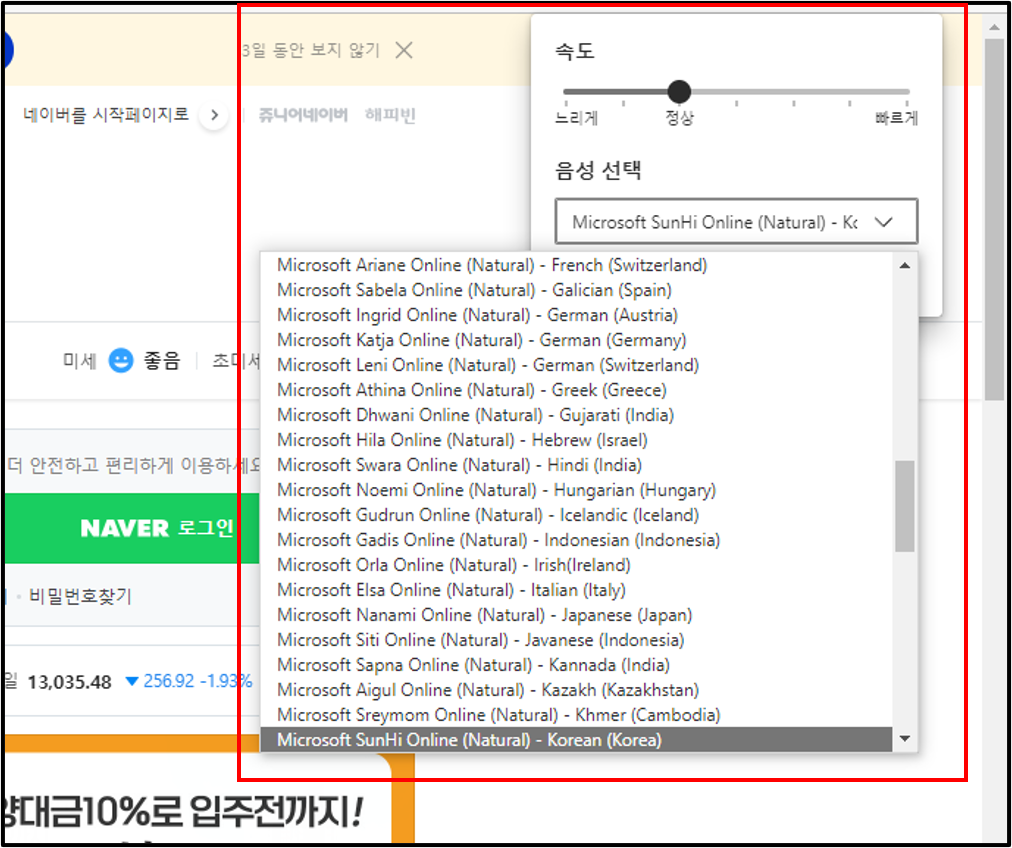Image resolution: width=1012 pixels, height=848 pixels.
Task: Click the voice list scrollbar thumb
Action: 905,506
